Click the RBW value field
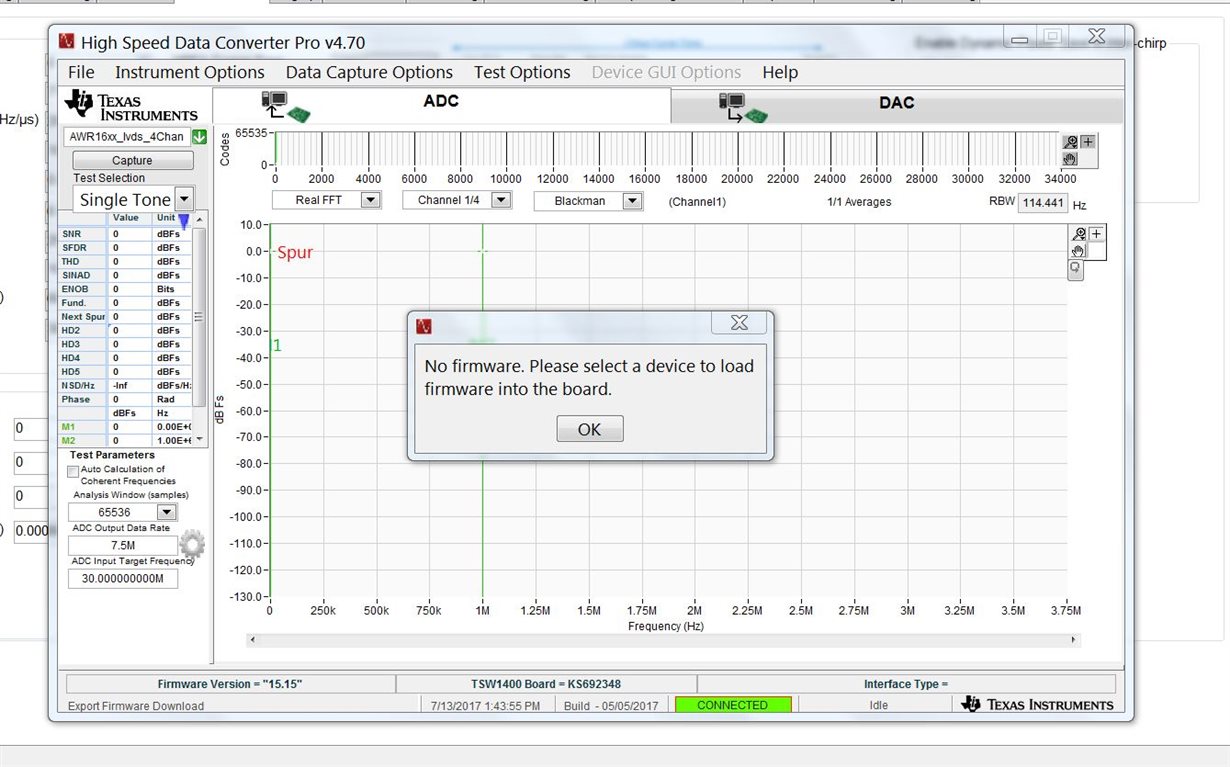1230x767 pixels. (1043, 203)
